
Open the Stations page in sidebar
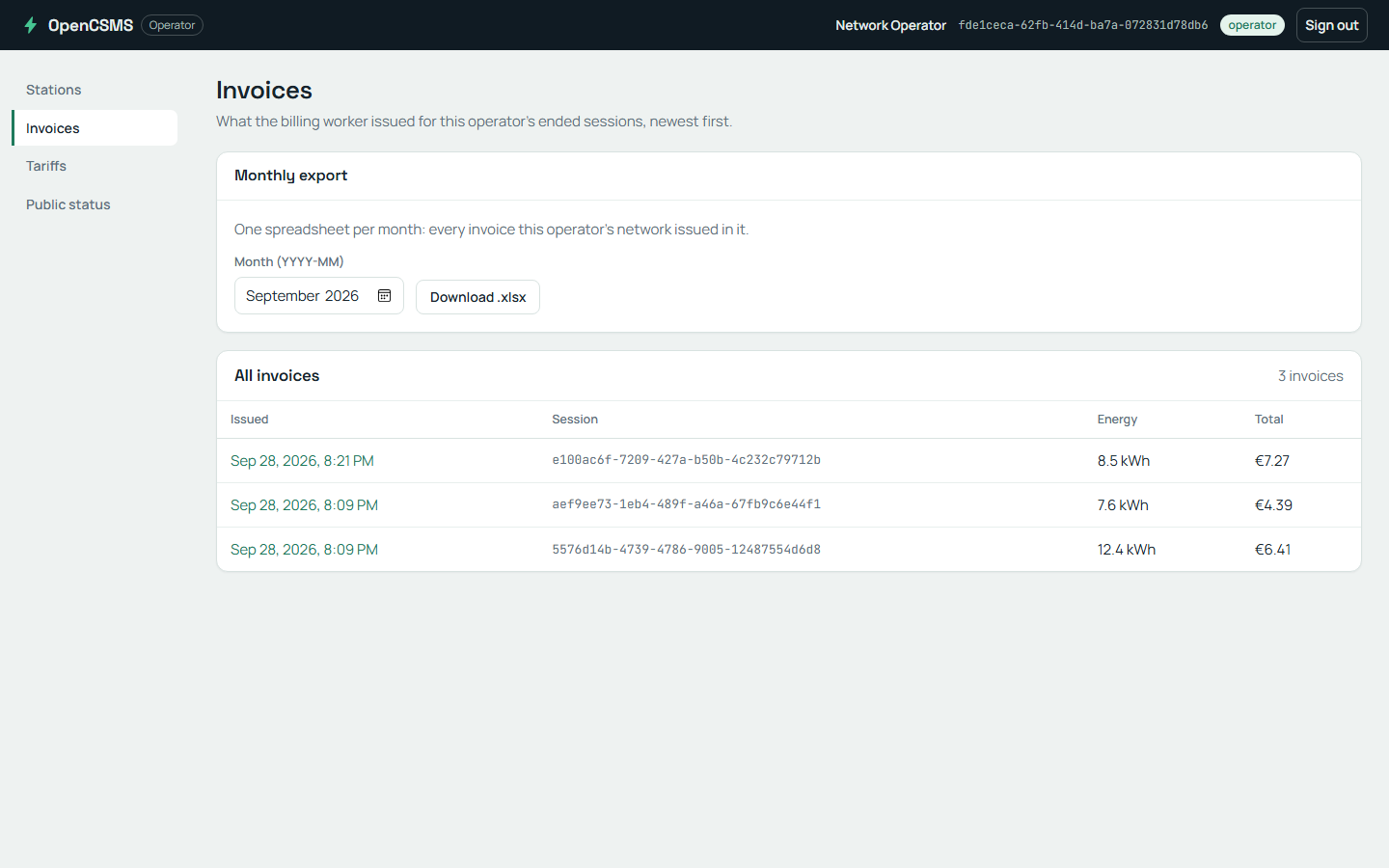[95, 90]
